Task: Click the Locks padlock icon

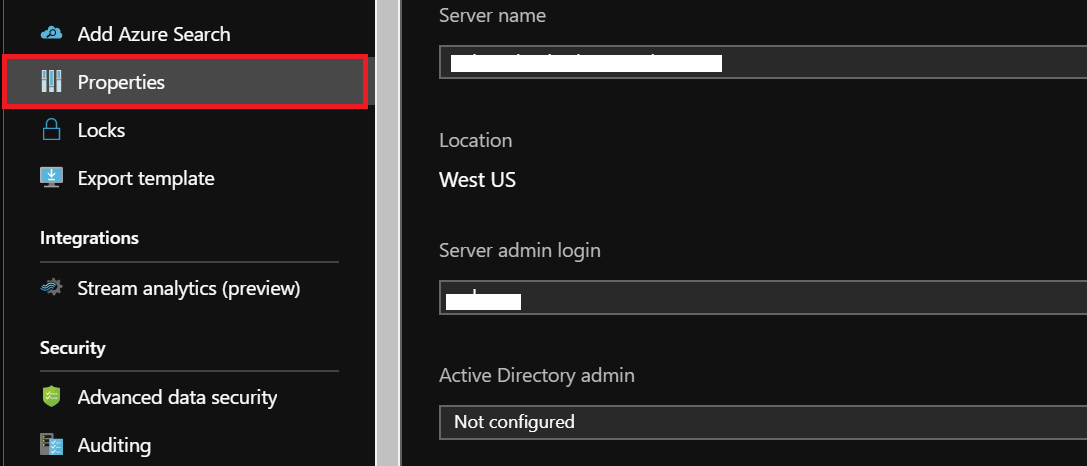Action: coord(51,130)
